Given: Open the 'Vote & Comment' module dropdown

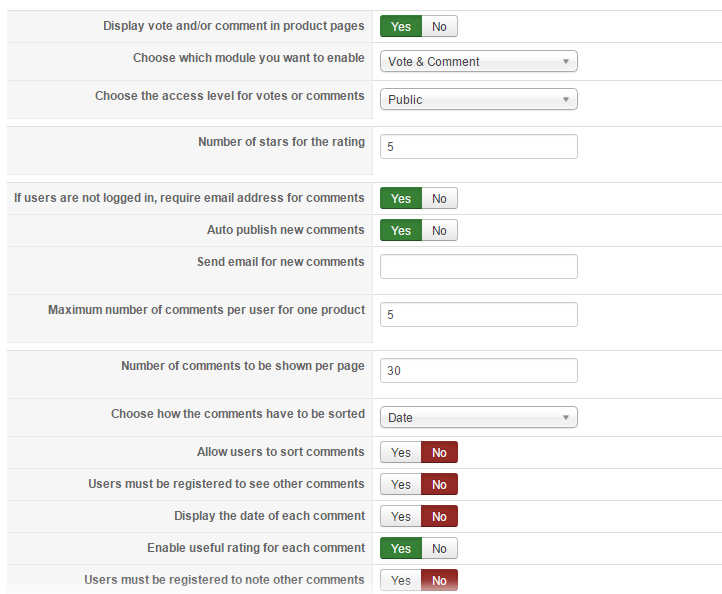Looking at the screenshot, I should 478,62.
